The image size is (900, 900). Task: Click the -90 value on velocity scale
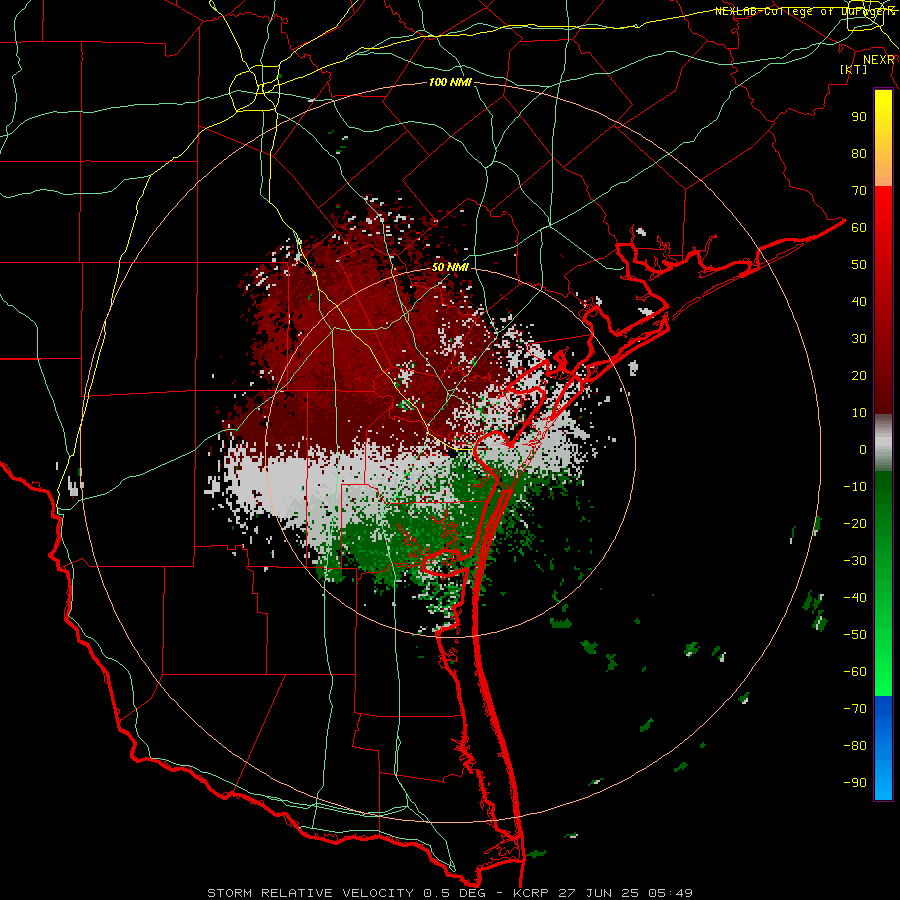coord(855,783)
